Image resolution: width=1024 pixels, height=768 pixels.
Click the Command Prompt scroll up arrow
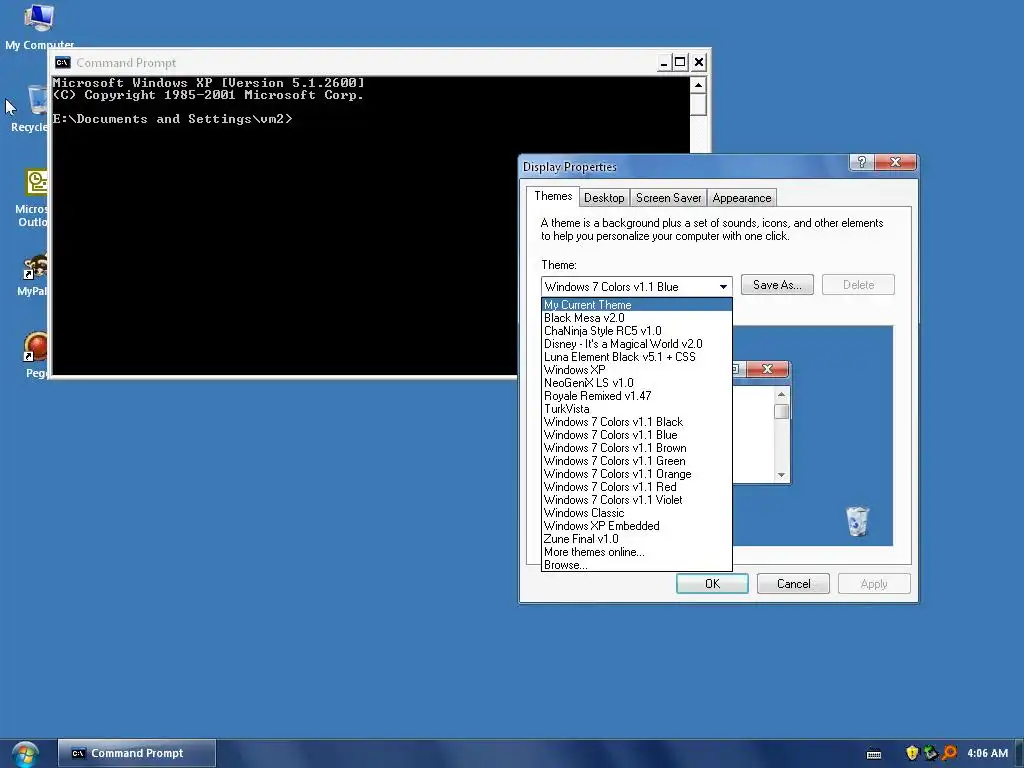698,85
